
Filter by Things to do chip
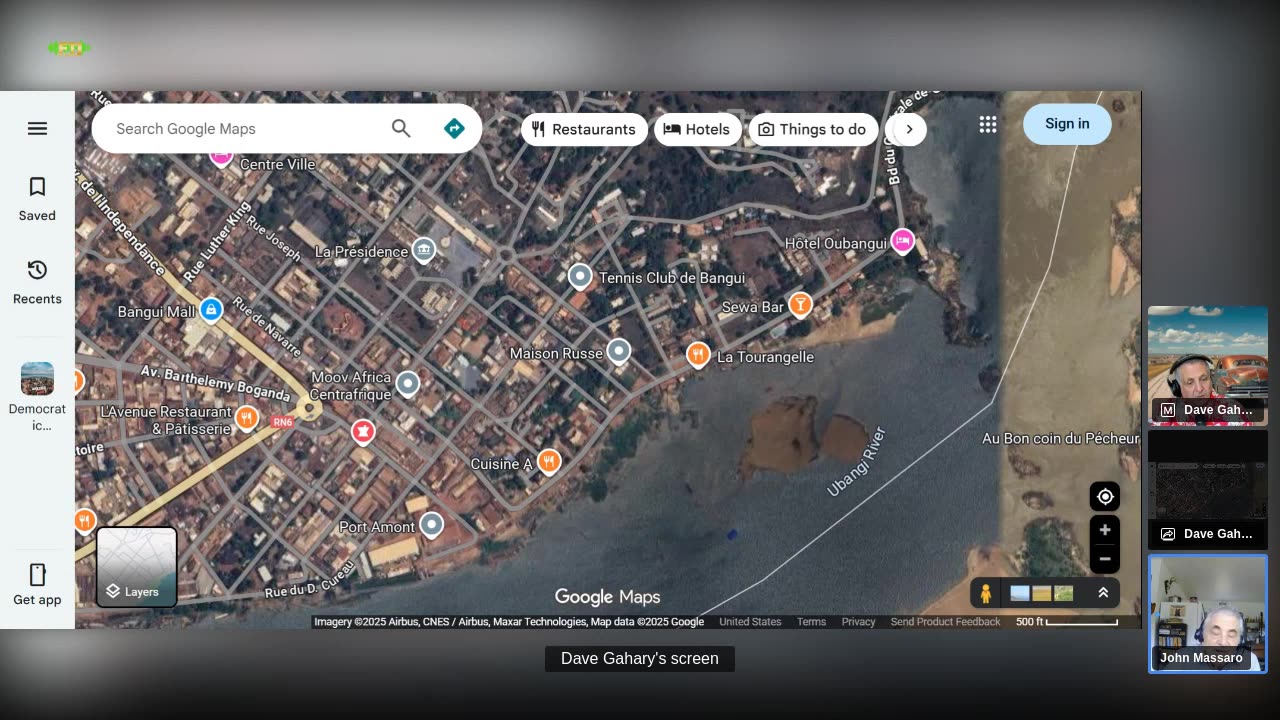[813, 129]
